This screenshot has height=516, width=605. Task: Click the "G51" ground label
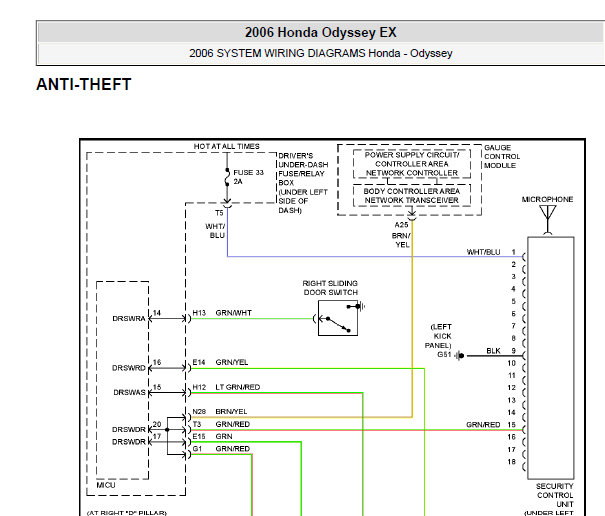pos(444,354)
